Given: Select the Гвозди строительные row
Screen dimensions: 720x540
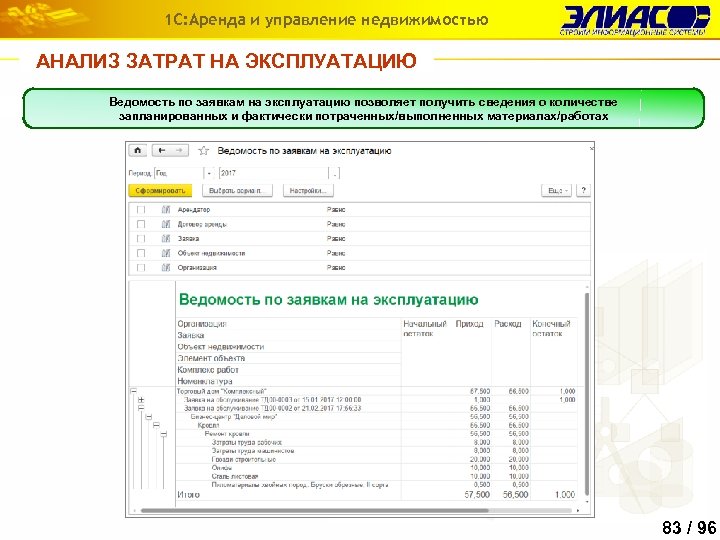Looking at the screenshot, I should pyautogui.click(x=377, y=459).
